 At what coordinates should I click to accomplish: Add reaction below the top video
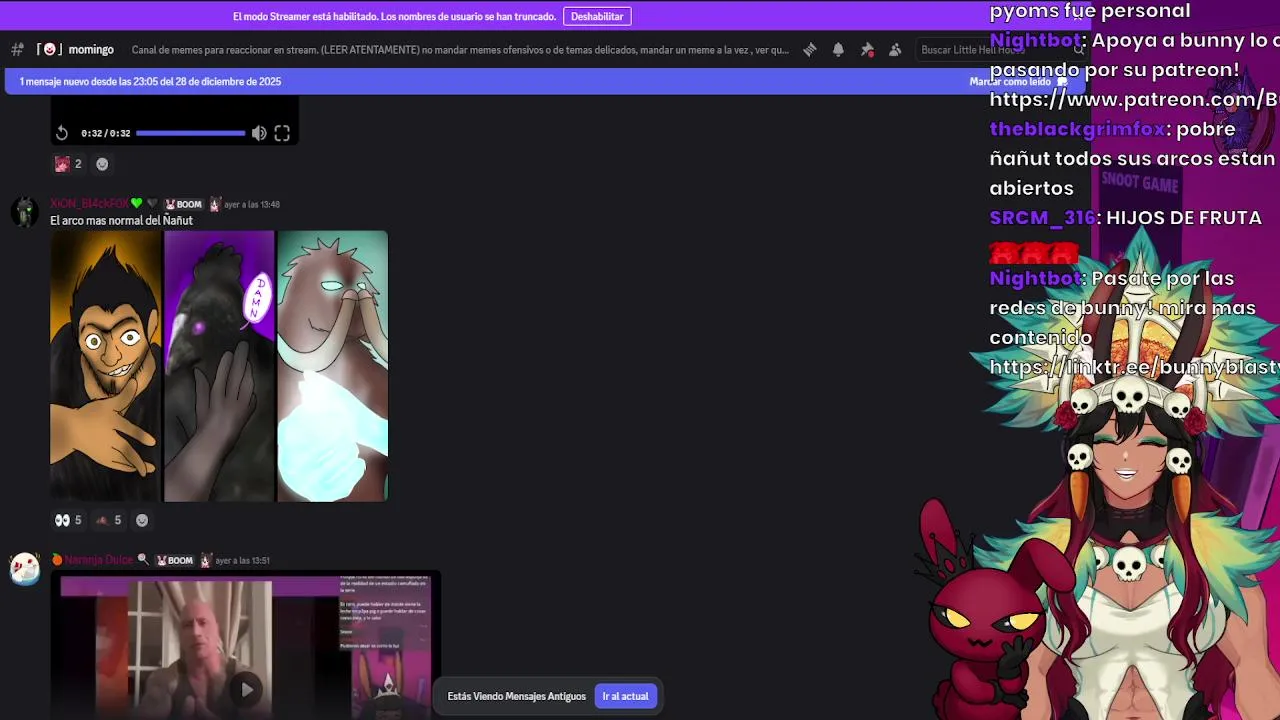(x=102, y=164)
